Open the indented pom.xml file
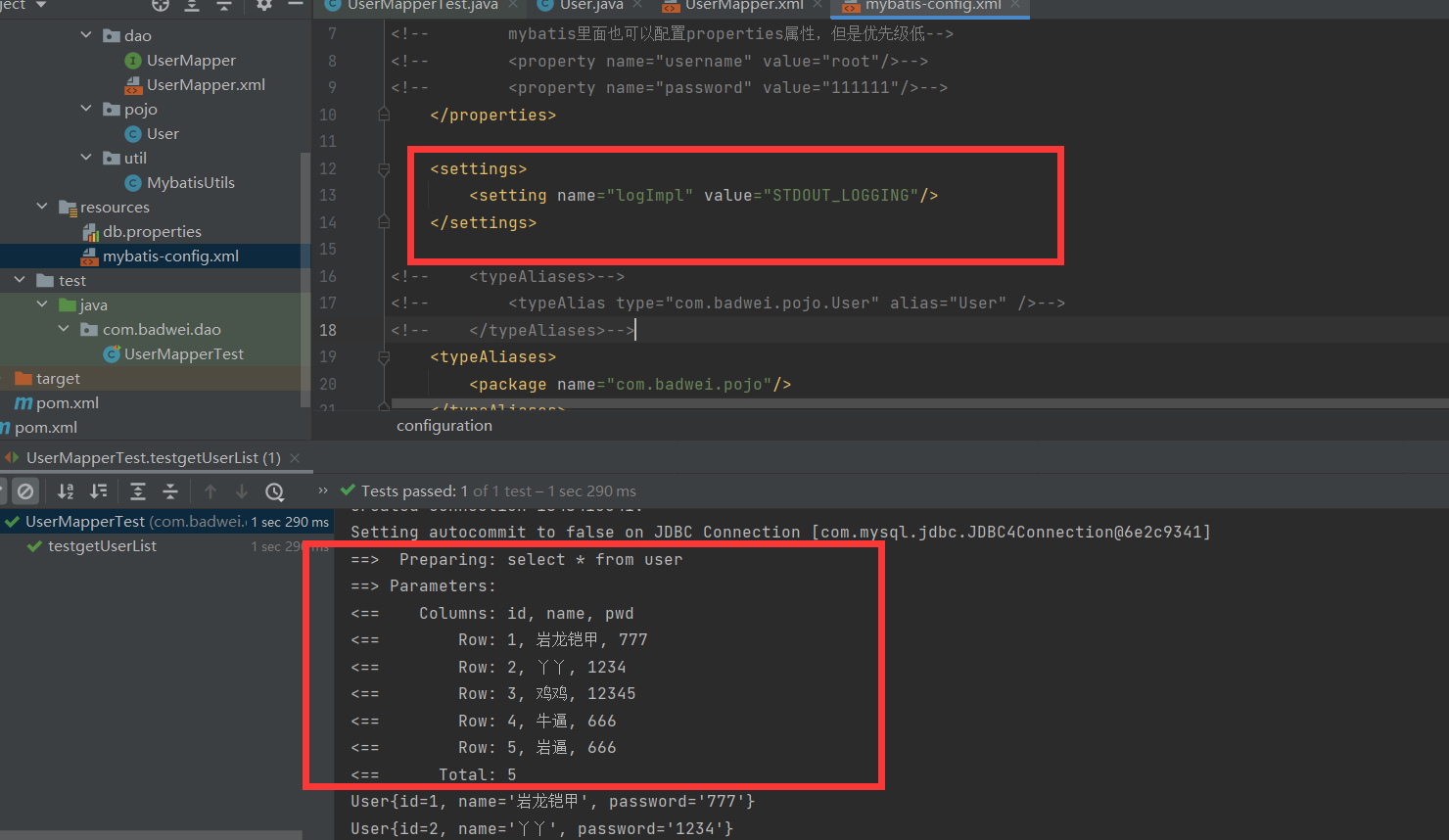This screenshot has width=1449, height=840. click(68, 403)
